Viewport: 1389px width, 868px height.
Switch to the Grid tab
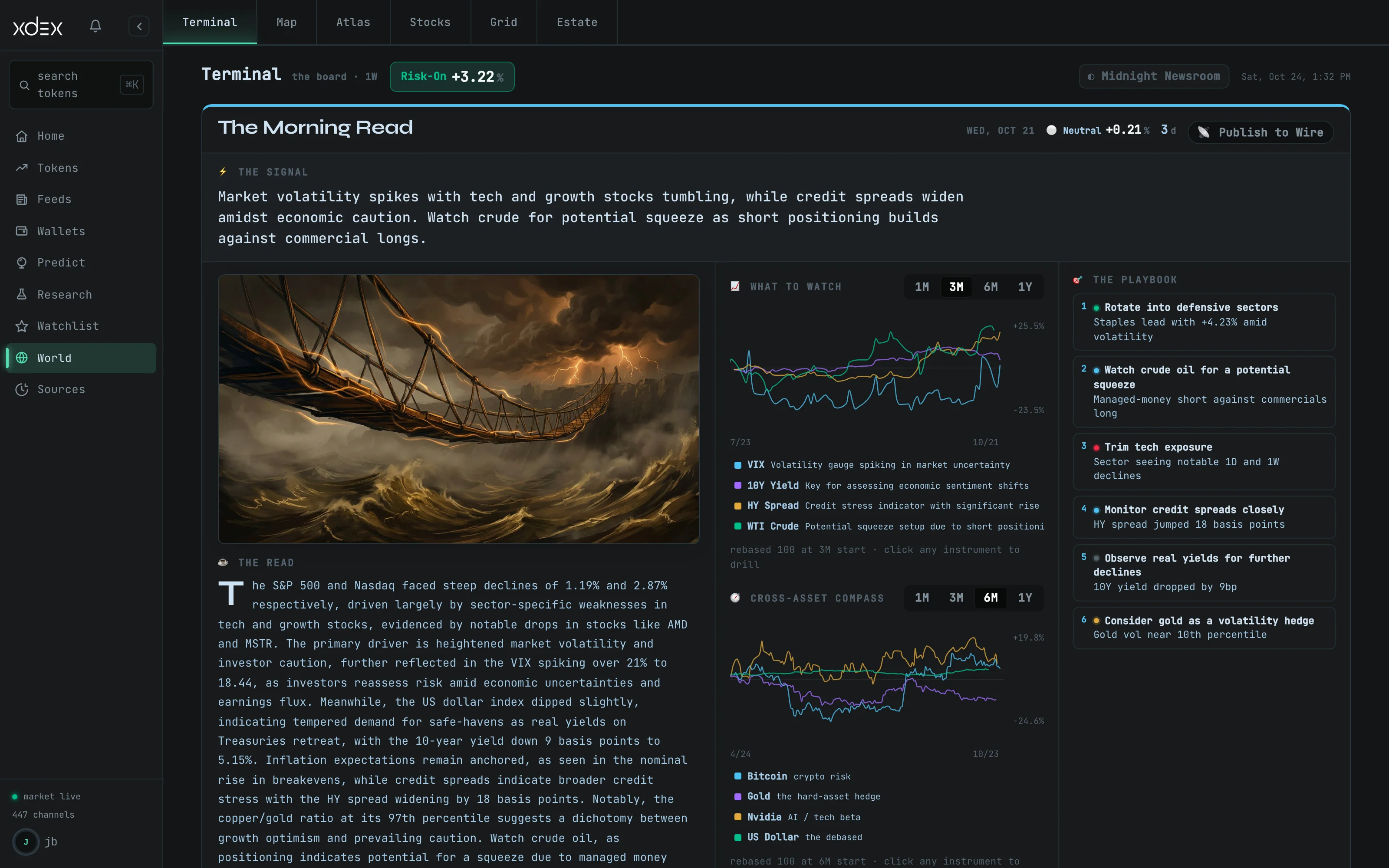504,23
